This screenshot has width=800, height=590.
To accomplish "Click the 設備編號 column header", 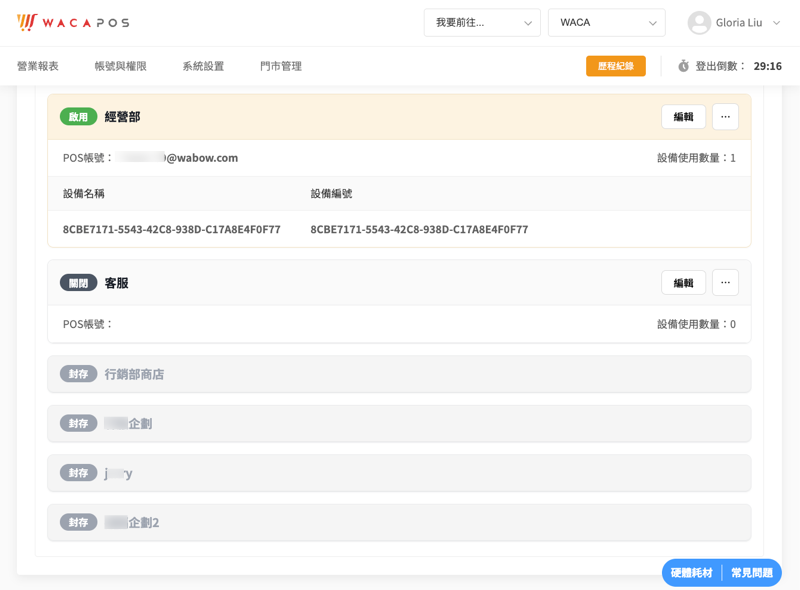I will [331, 193].
